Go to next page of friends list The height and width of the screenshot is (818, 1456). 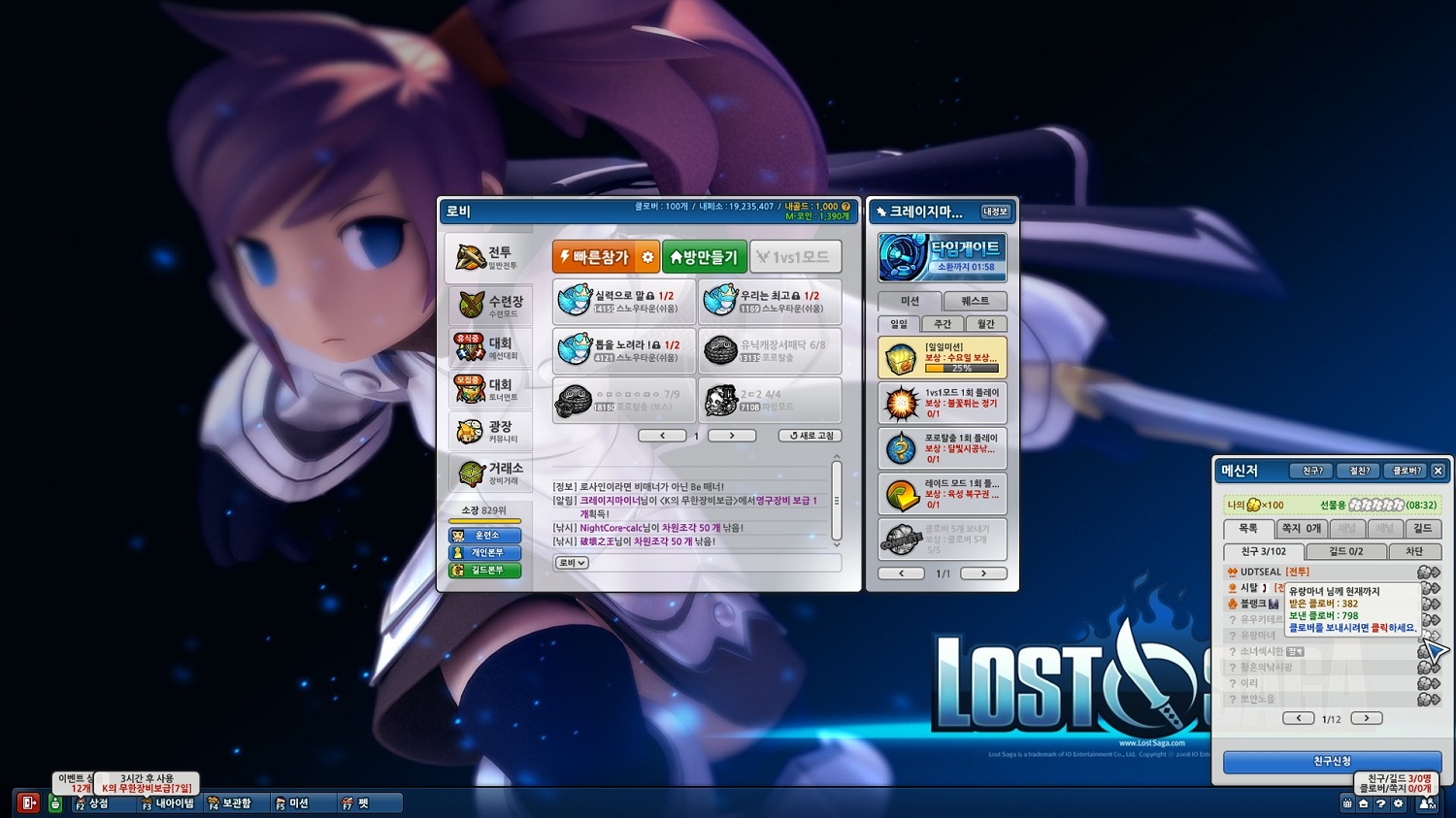pyautogui.click(x=1367, y=718)
